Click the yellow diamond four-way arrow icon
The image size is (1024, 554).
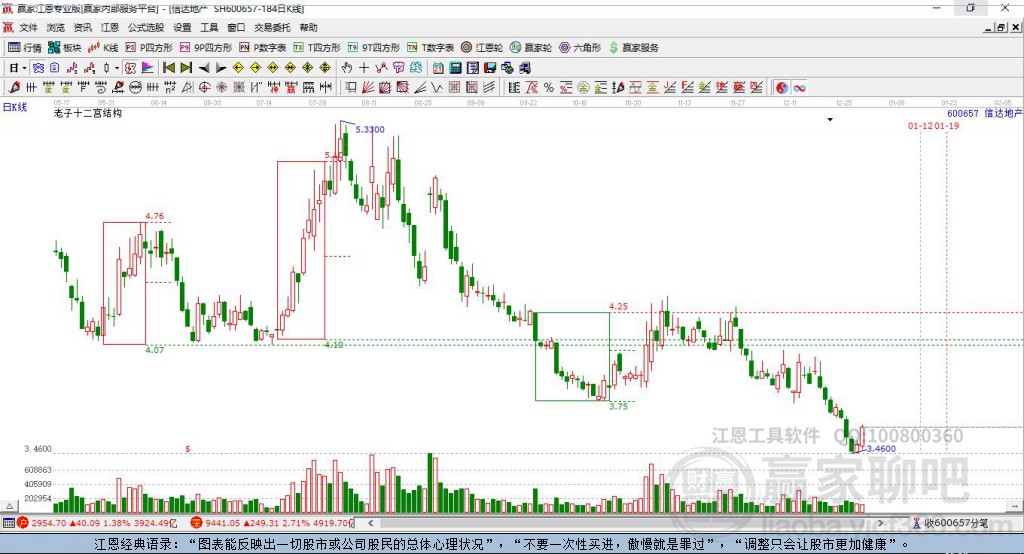click(308, 68)
